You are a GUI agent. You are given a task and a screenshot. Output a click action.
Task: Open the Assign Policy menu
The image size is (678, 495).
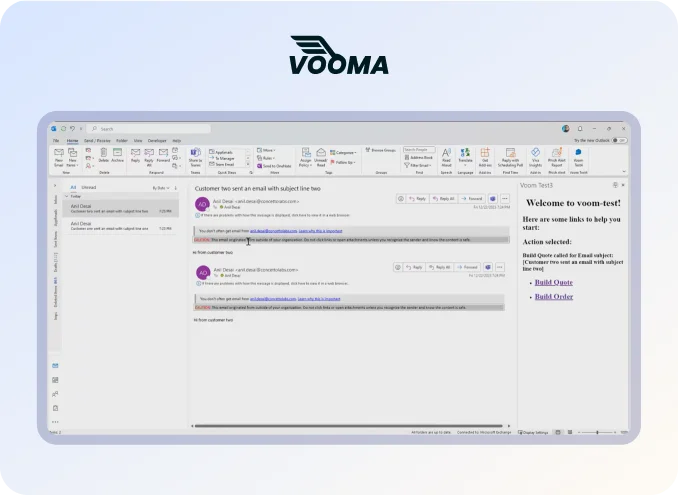305,157
